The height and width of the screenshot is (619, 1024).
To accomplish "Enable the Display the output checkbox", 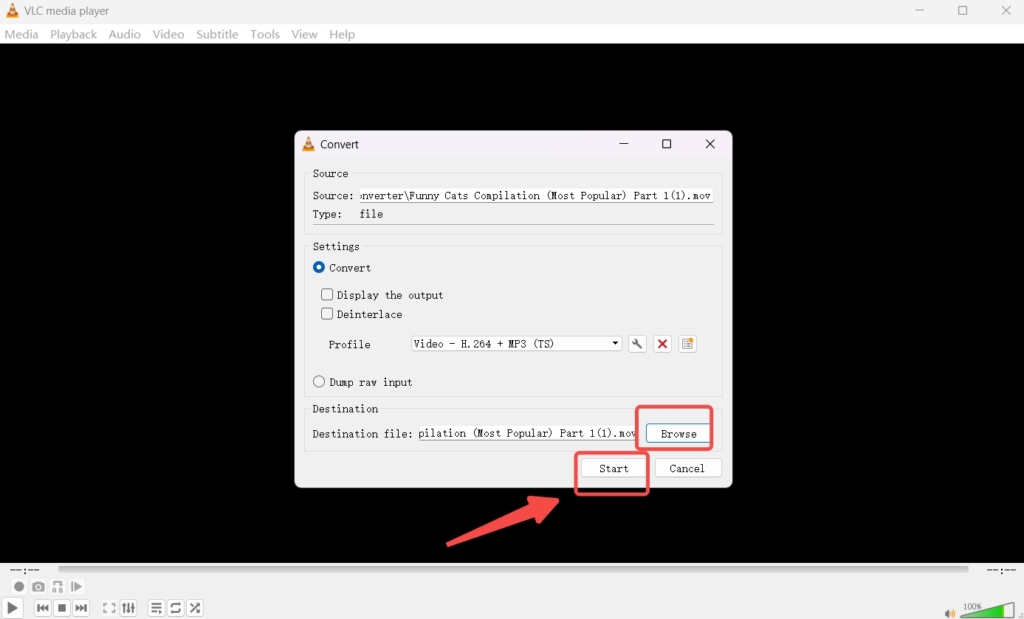I will [x=326, y=294].
